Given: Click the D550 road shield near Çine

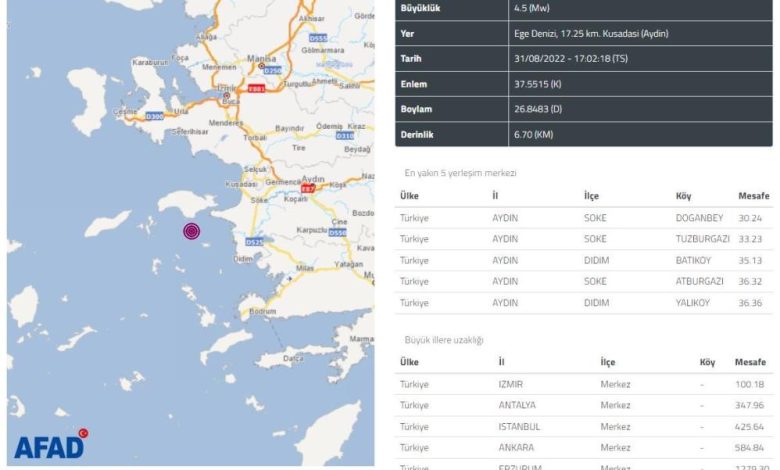Looking at the screenshot, I should click(337, 232).
